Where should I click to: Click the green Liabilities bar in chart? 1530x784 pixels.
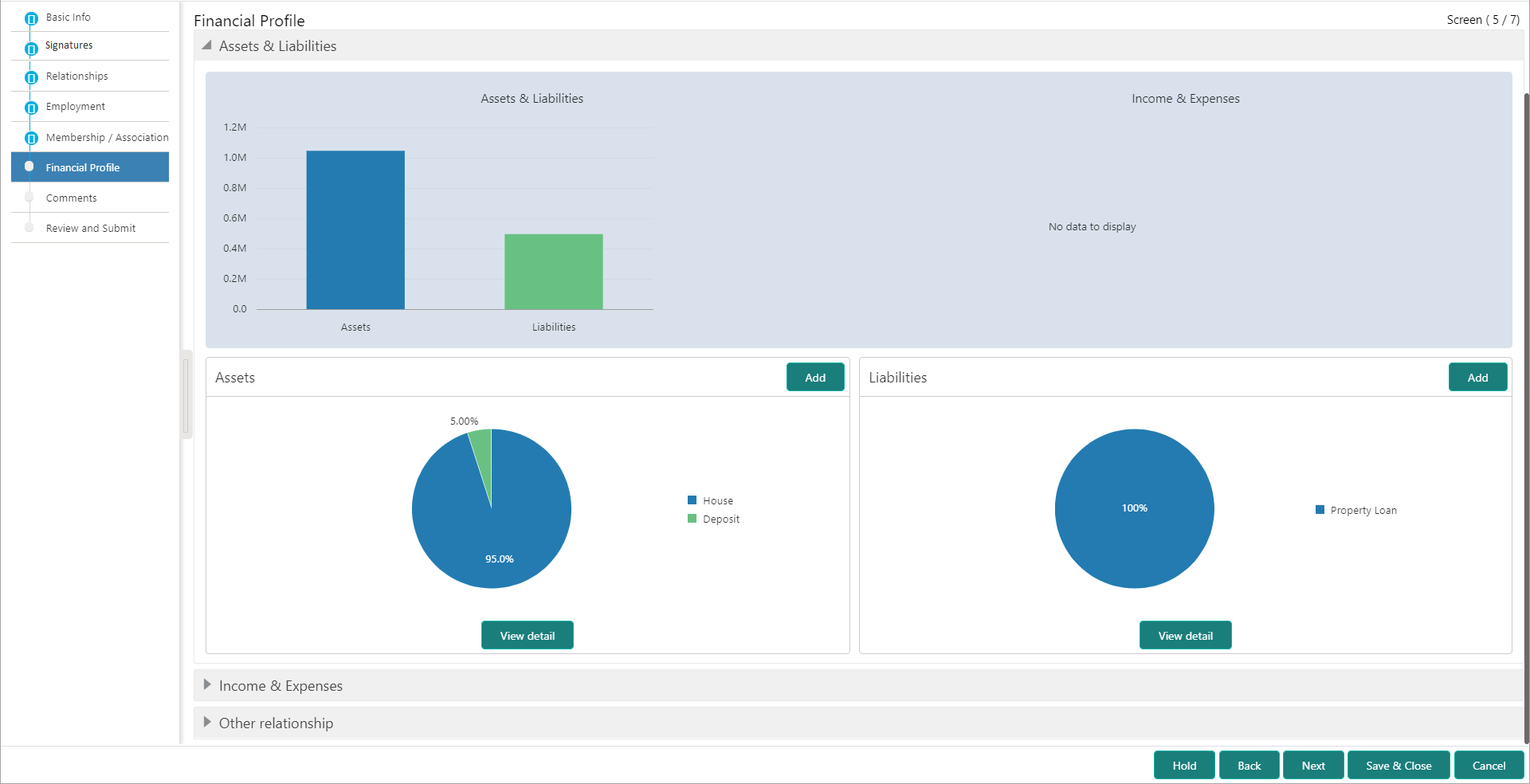coord(554,272)
